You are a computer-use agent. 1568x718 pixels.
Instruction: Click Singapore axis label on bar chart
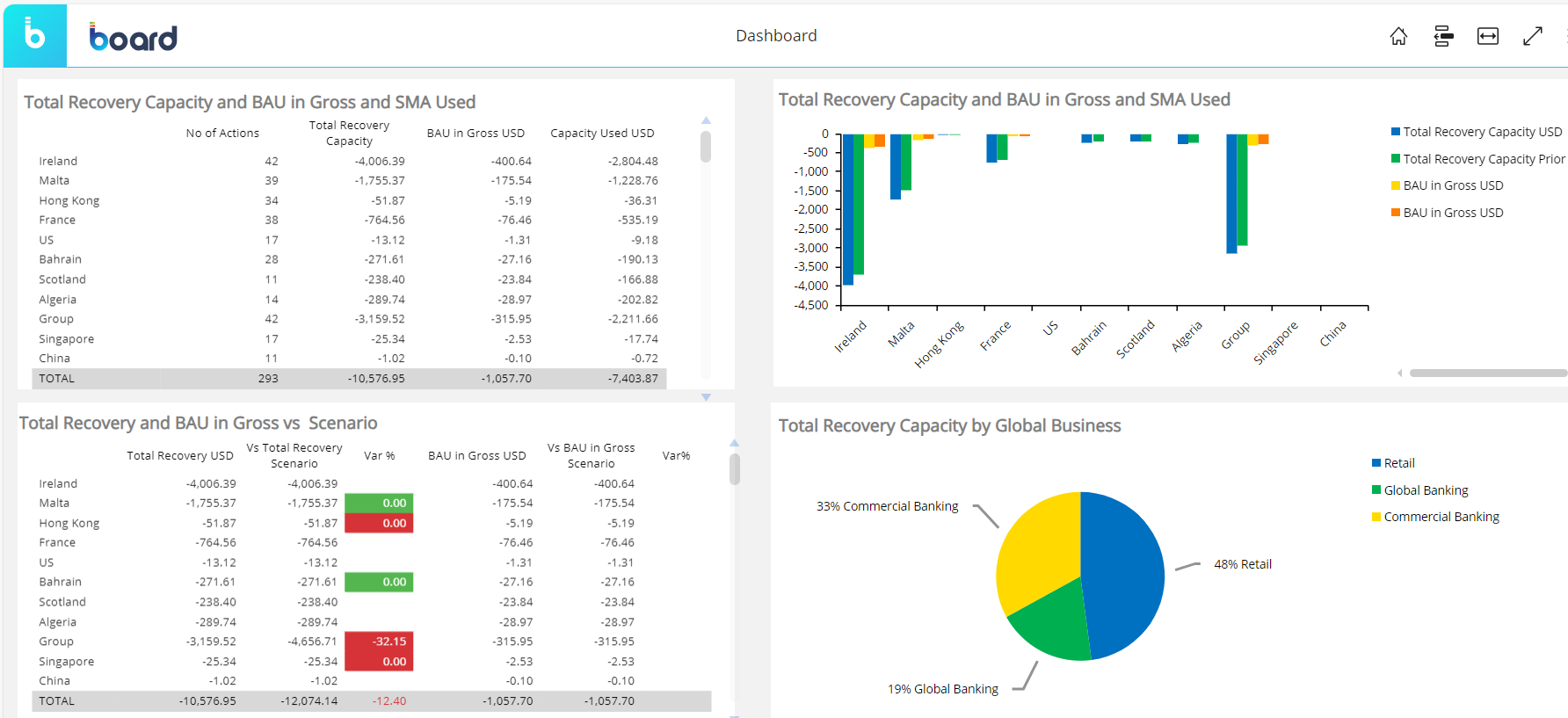pyautogui.click(x=1275, y=343)
